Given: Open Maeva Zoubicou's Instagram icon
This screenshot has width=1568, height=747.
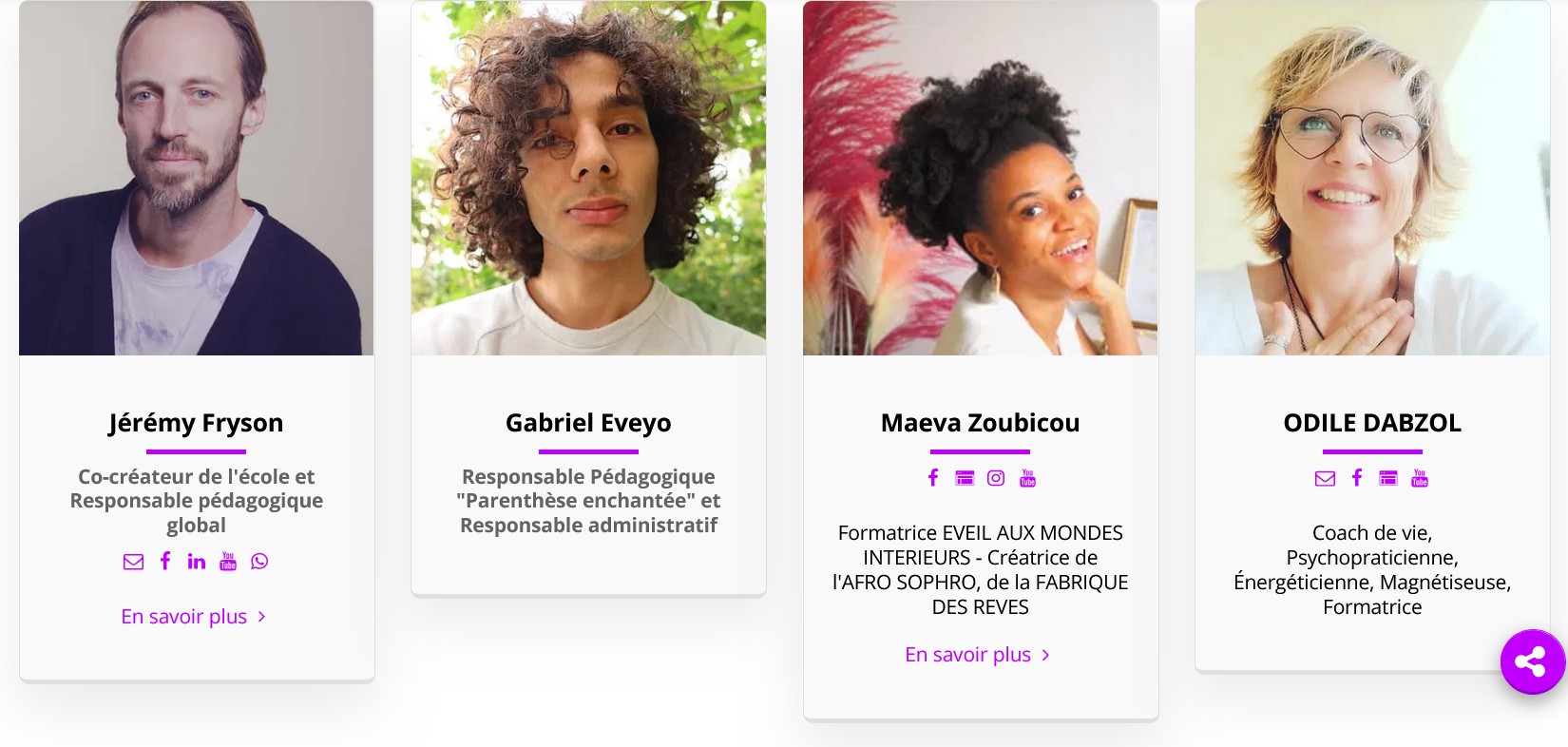Looking at the screenshot, I should pyautogui.click(x=996, y=478).
